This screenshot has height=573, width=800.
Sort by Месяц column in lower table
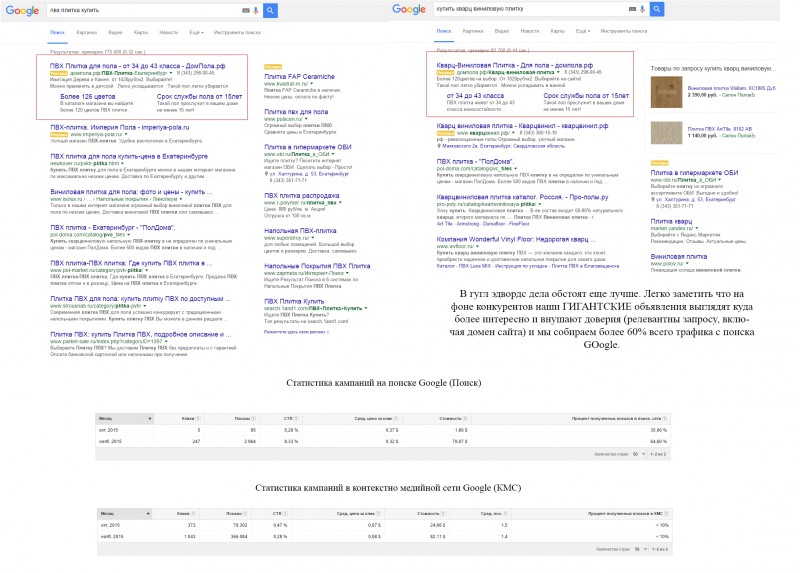pyautogui.click(x=124, y=513)
